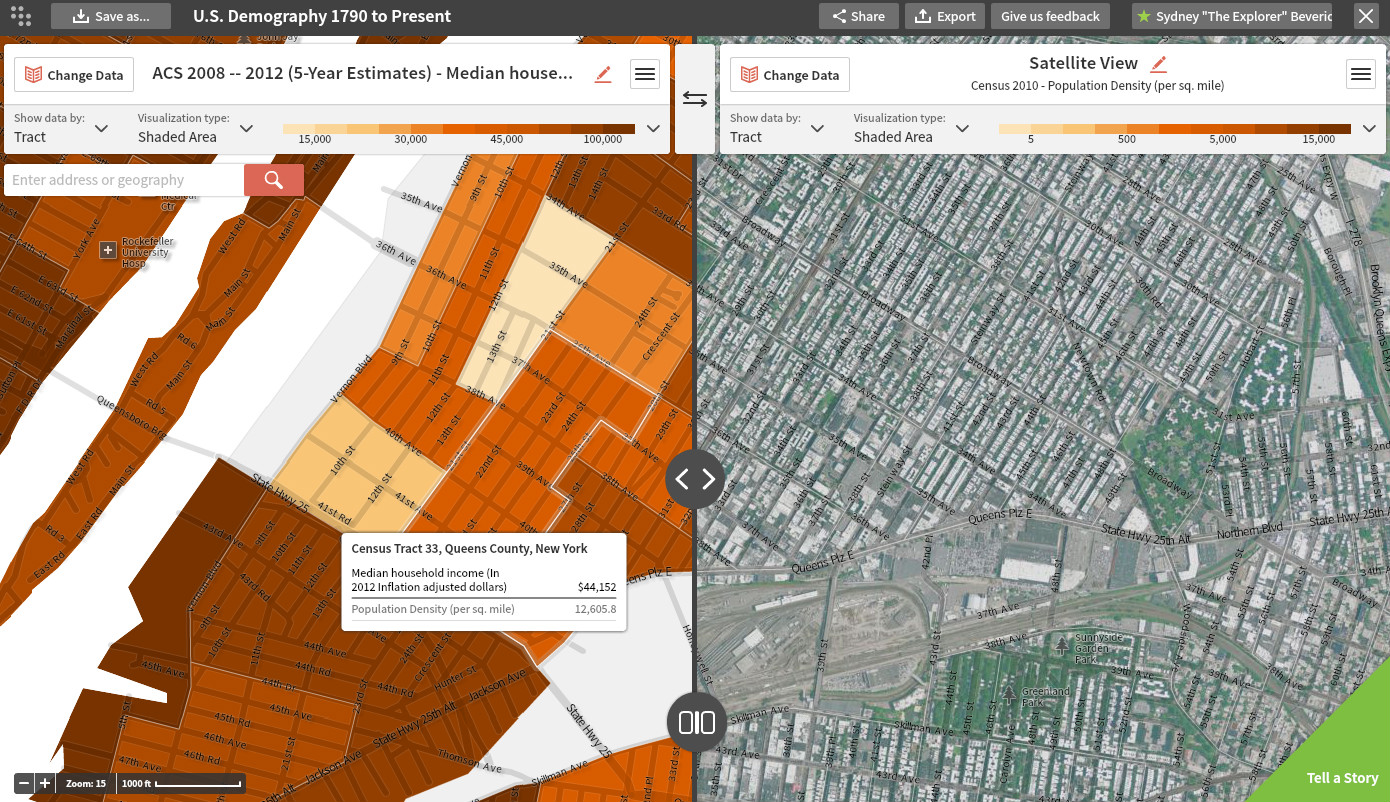Open the apps grid icon in the top-left corner
The image size is (1390, 802).
[x=20, y=16]
